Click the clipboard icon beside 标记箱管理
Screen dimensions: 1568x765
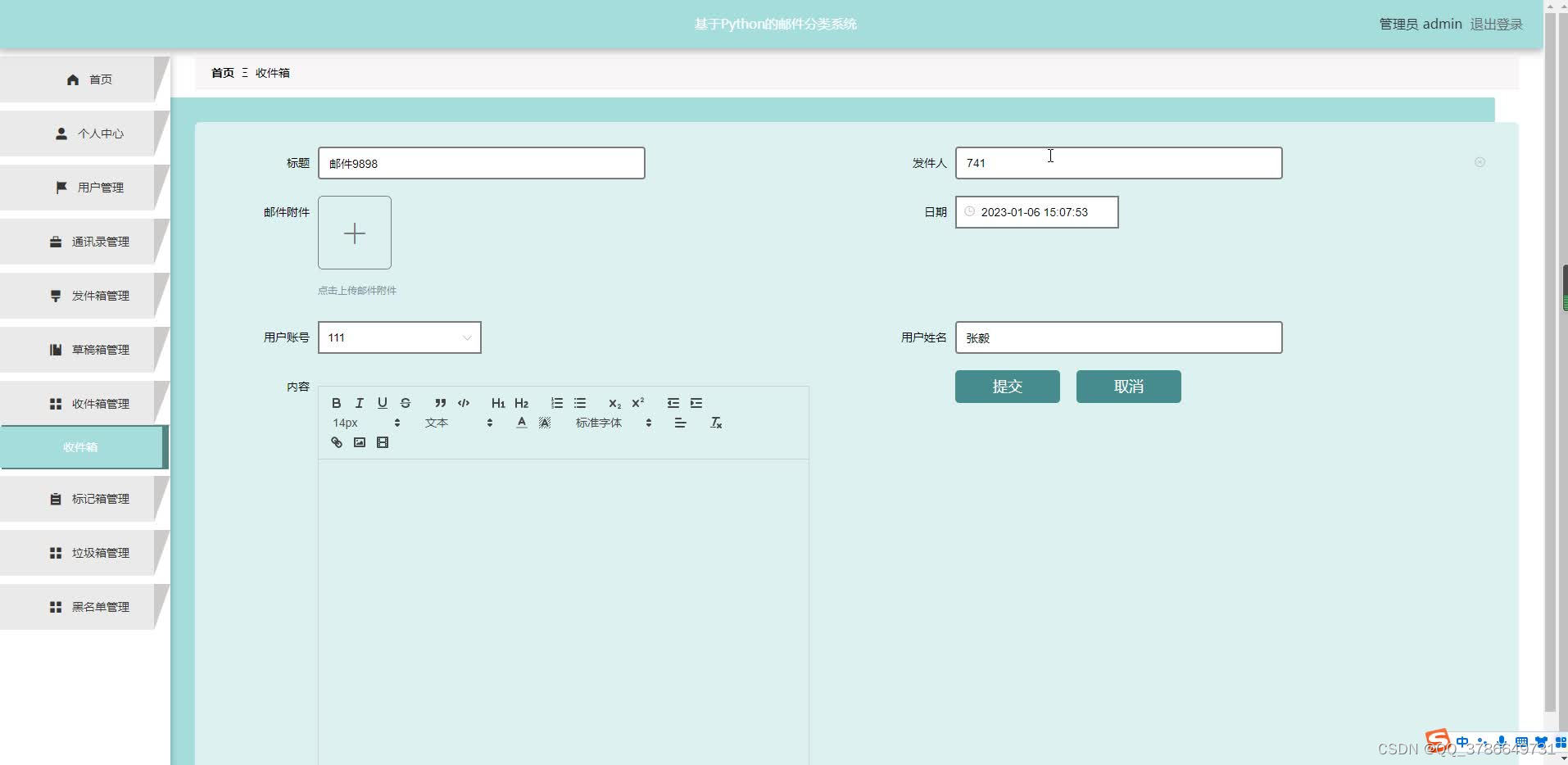pyautogui.click(x=56, y=499)
